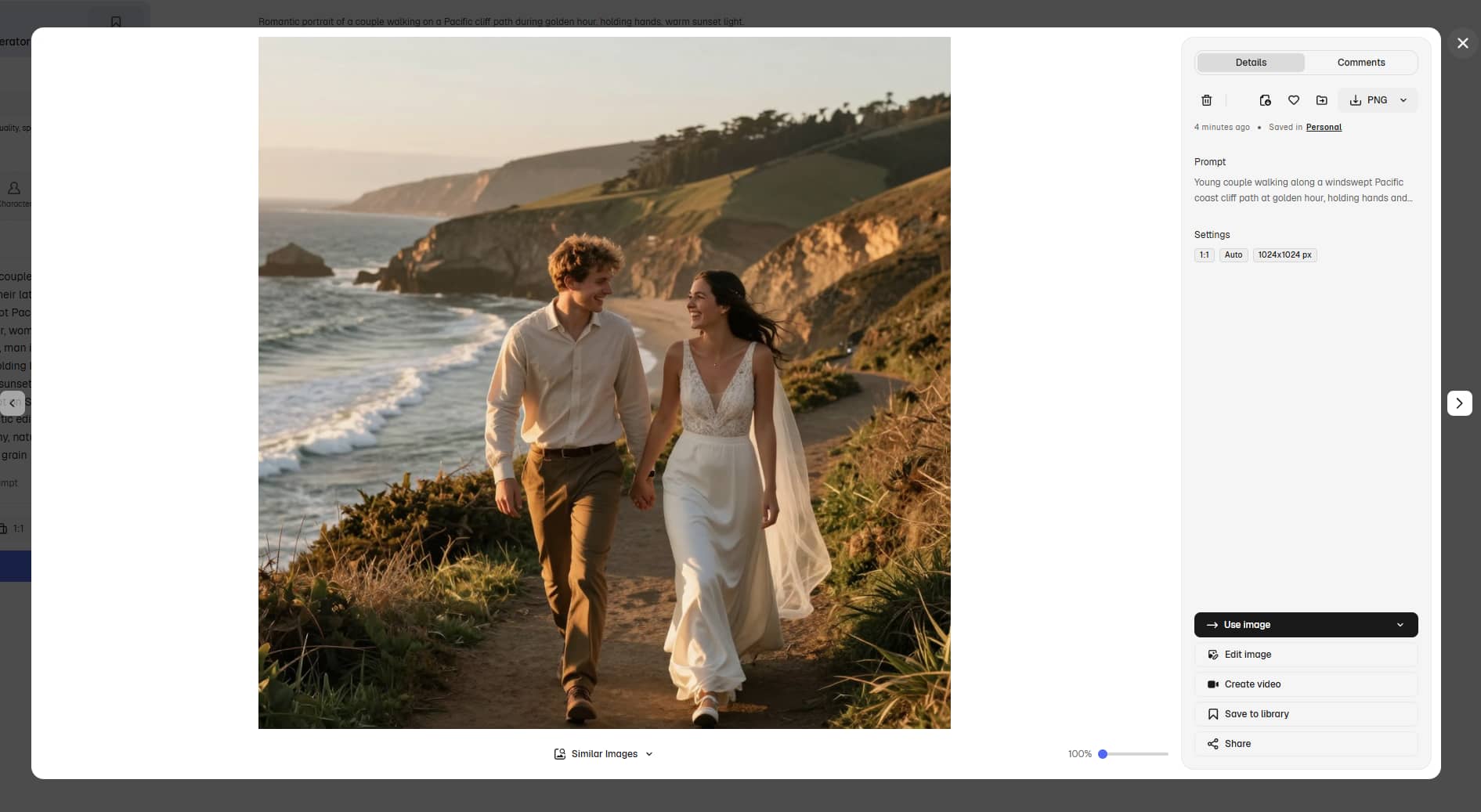Click the '4 minutes ago' timestamp
The image size is (1481, 812).
click(x=1222, y=127)
